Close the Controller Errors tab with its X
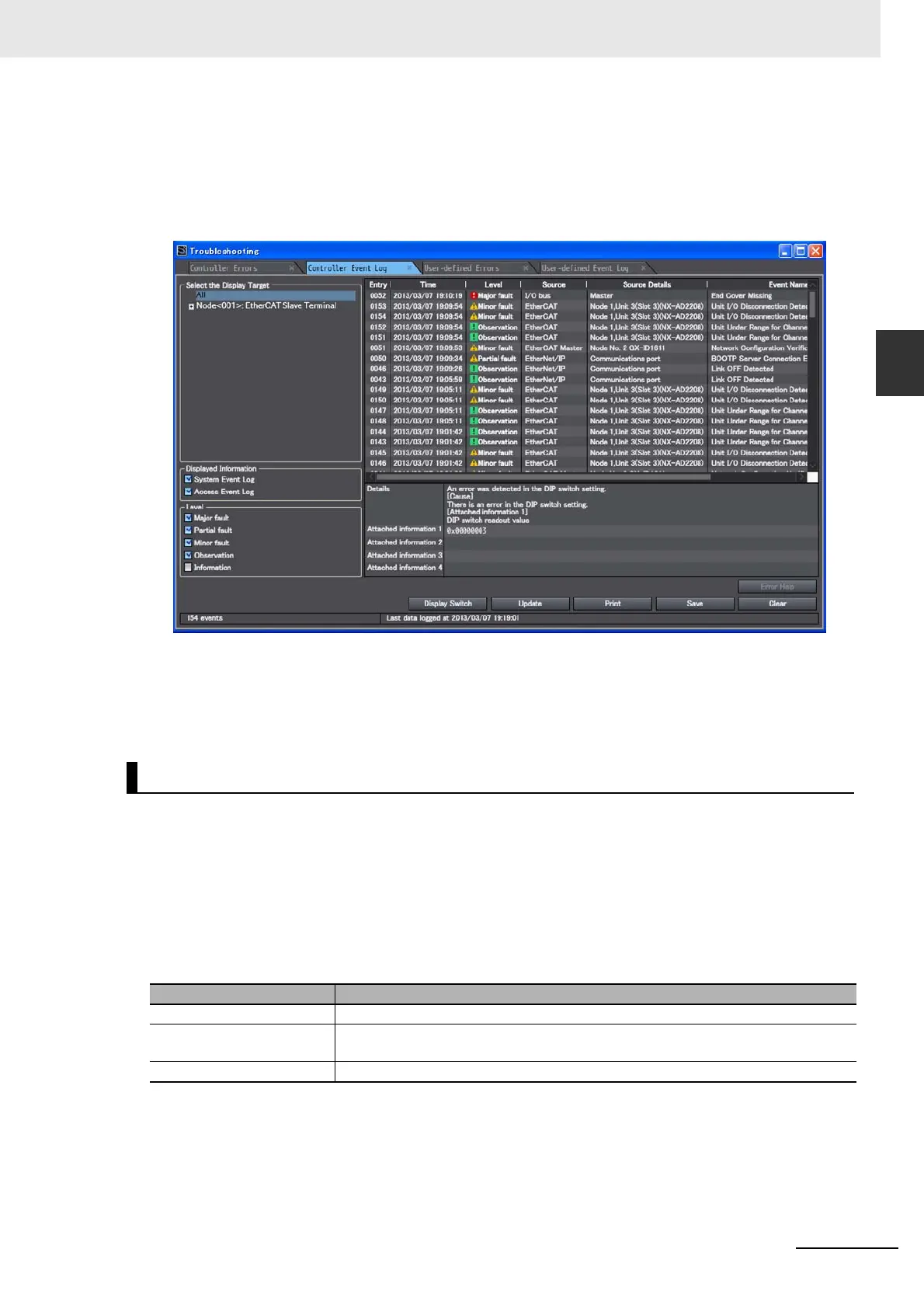The width and height of the screenshot is (924, 1308). point(292,268)
